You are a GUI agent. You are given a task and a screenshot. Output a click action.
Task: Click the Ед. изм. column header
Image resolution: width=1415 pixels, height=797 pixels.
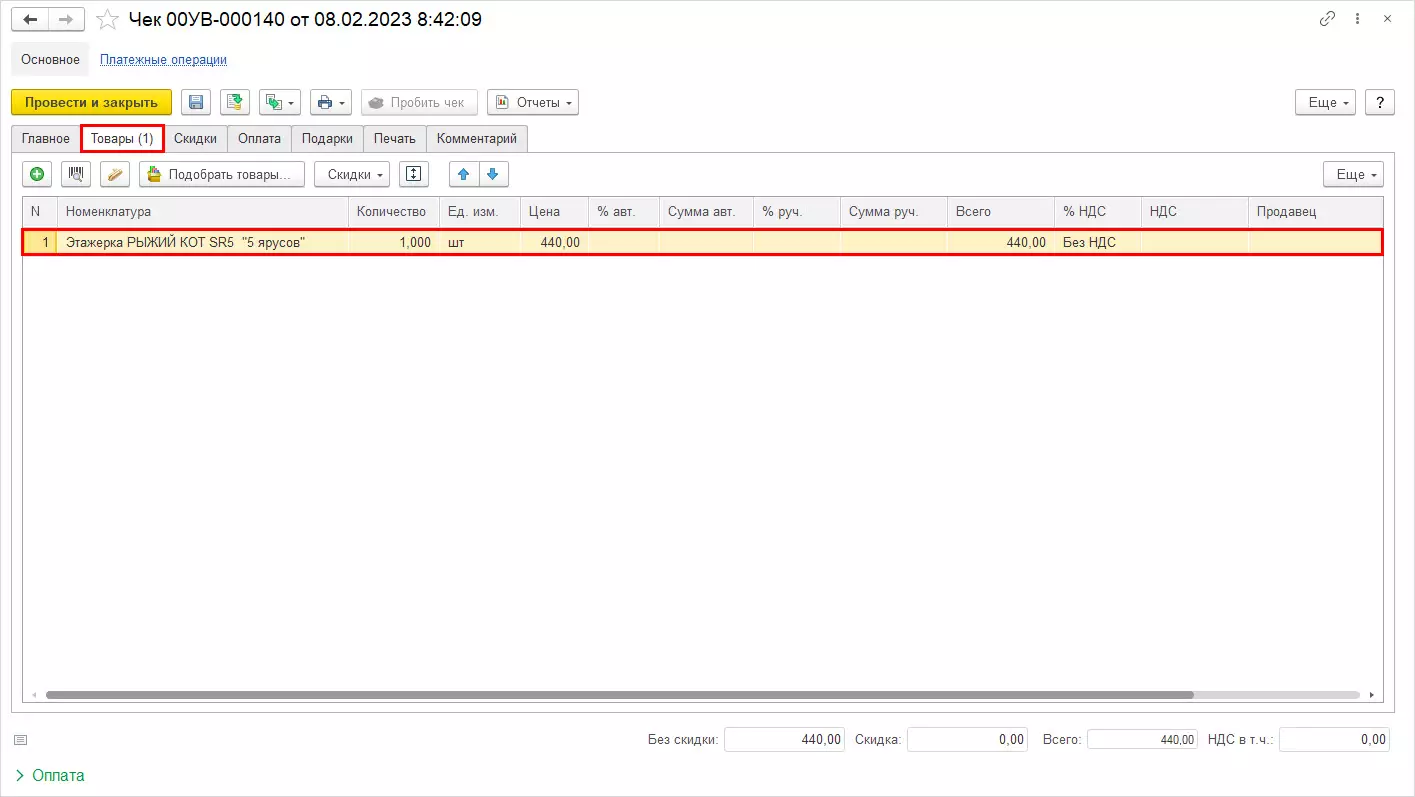480,211
